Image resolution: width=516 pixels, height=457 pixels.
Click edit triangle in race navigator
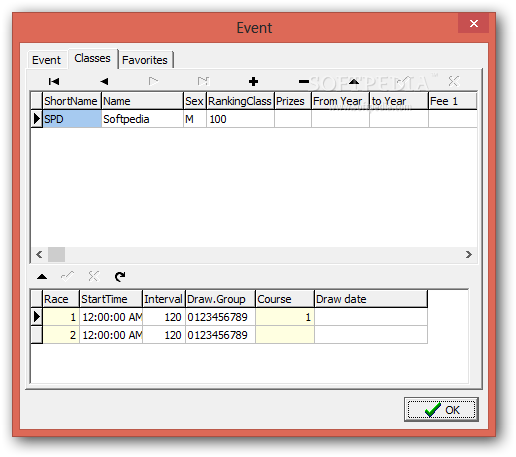coord(42,276)
